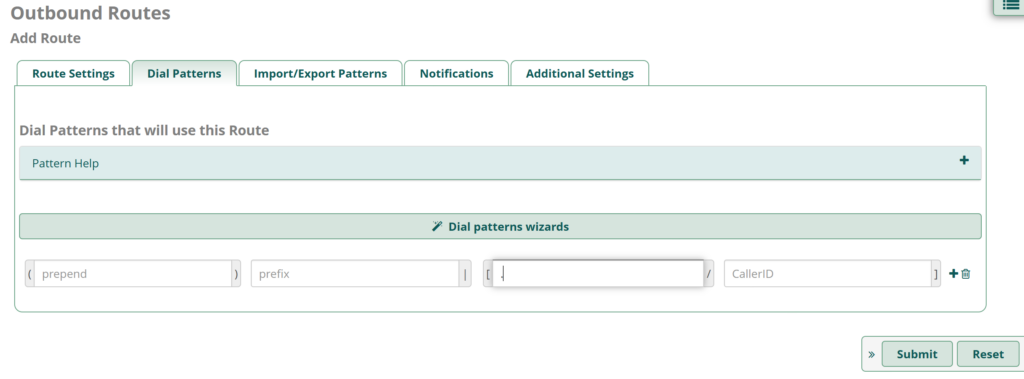Collapse the action bar with double-arrow chevron

pos(871,354)
